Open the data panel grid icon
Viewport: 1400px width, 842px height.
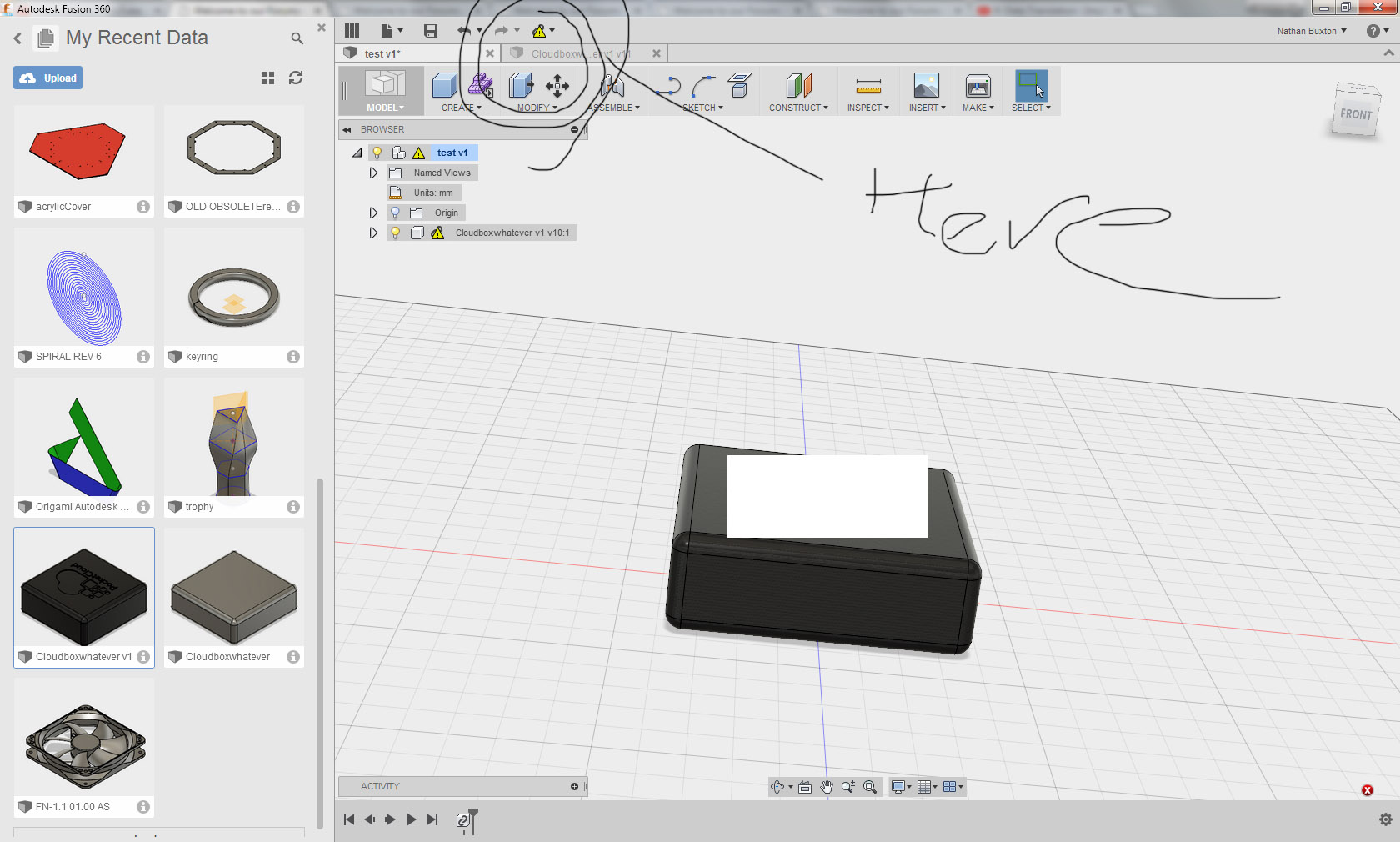pos(352,31)
